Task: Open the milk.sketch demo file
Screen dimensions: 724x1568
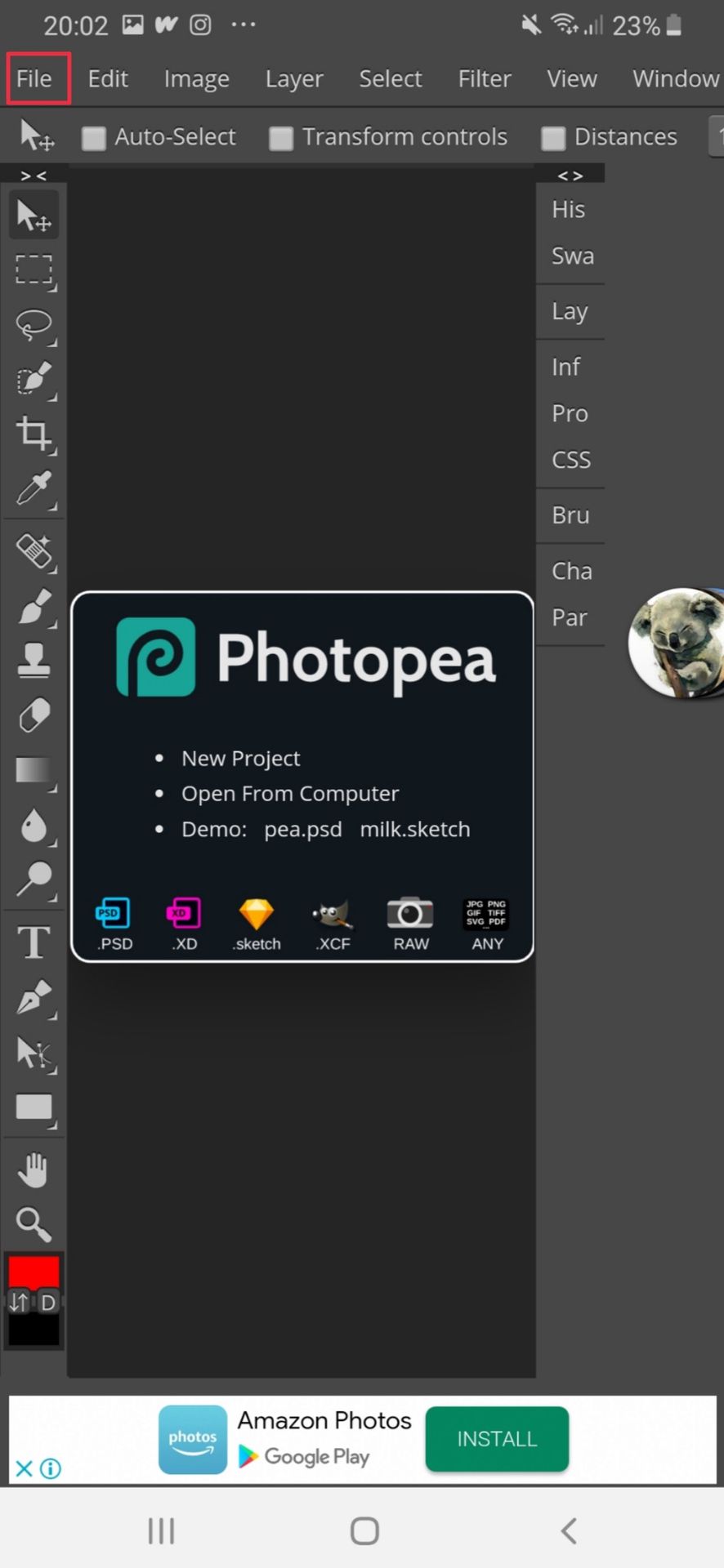Action: 415,830
